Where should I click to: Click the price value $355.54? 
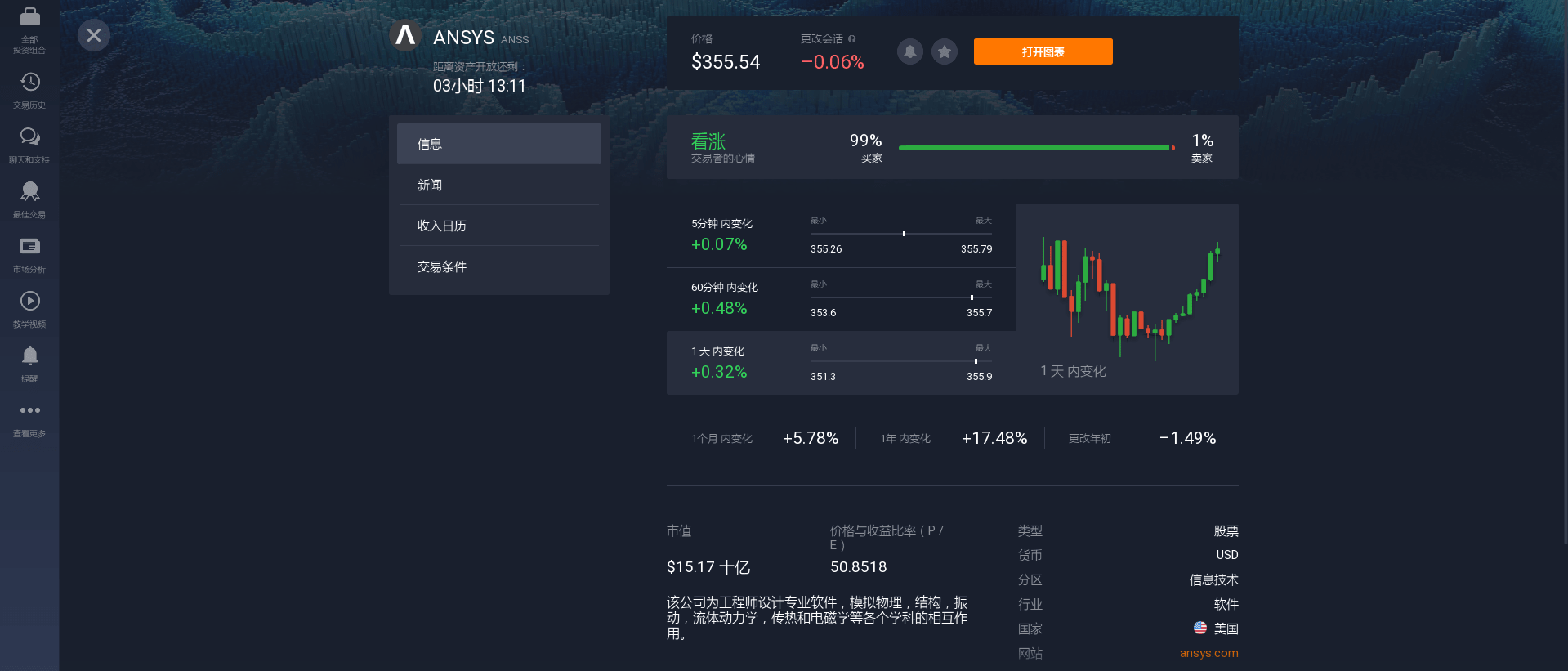tap(726, 62)
